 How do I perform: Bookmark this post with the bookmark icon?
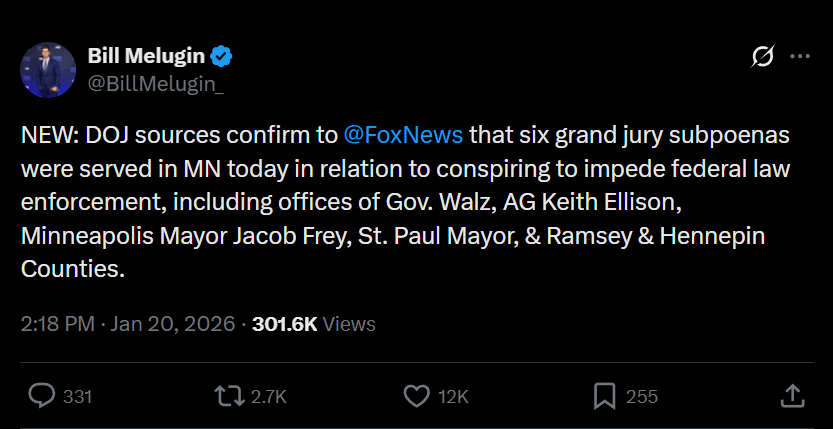[x=604, y=396]
